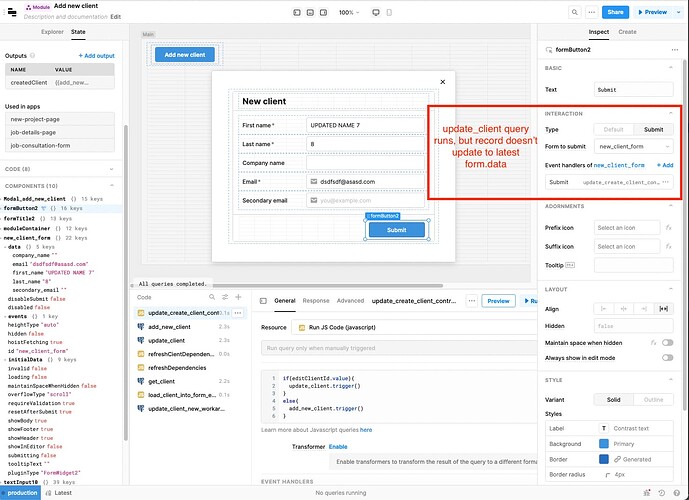Switch to the Explorer tab
This screenshot has width=689, height=500.
pos(52,32)
